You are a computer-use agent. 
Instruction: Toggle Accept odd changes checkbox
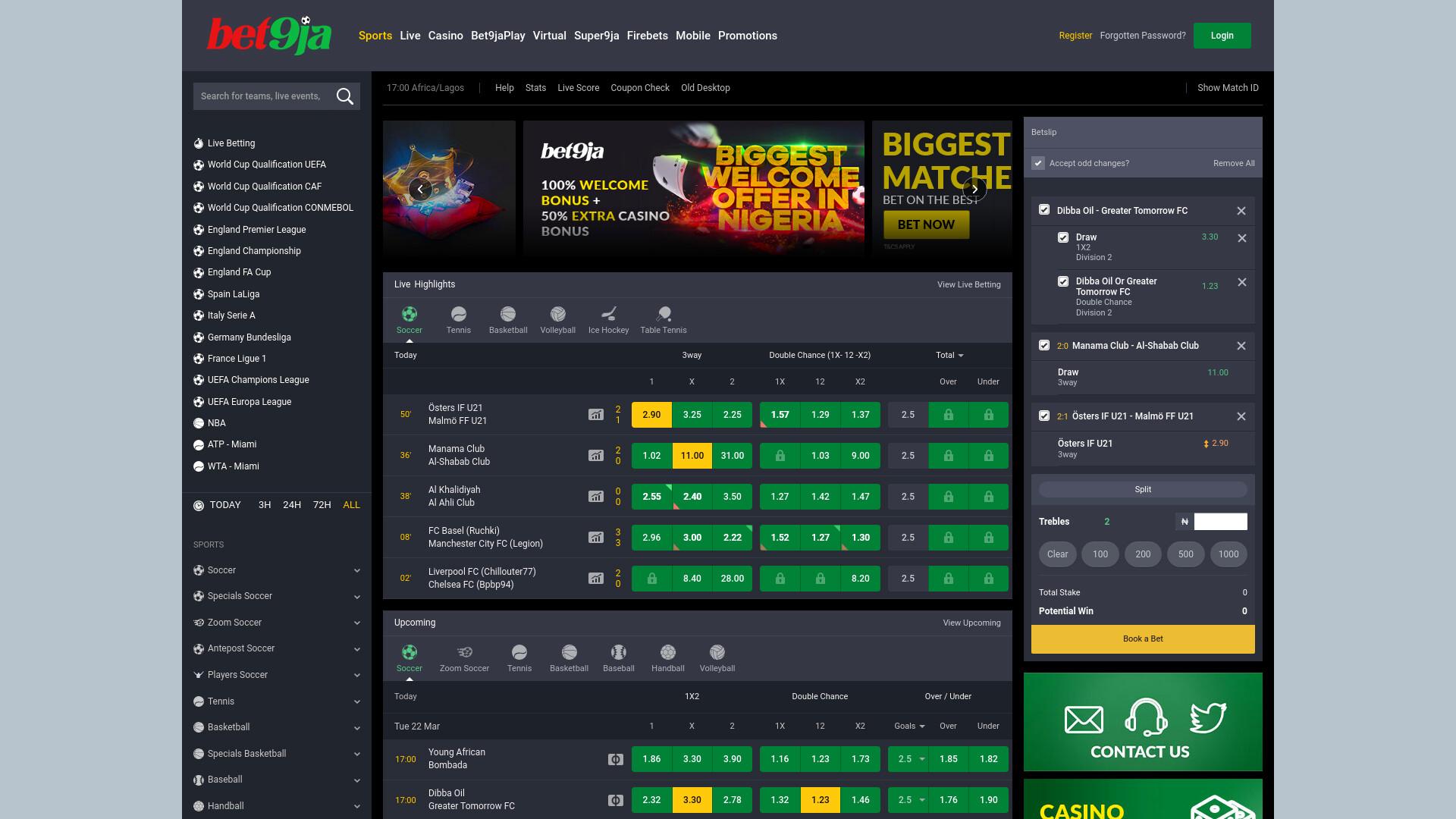point(1038,163)
